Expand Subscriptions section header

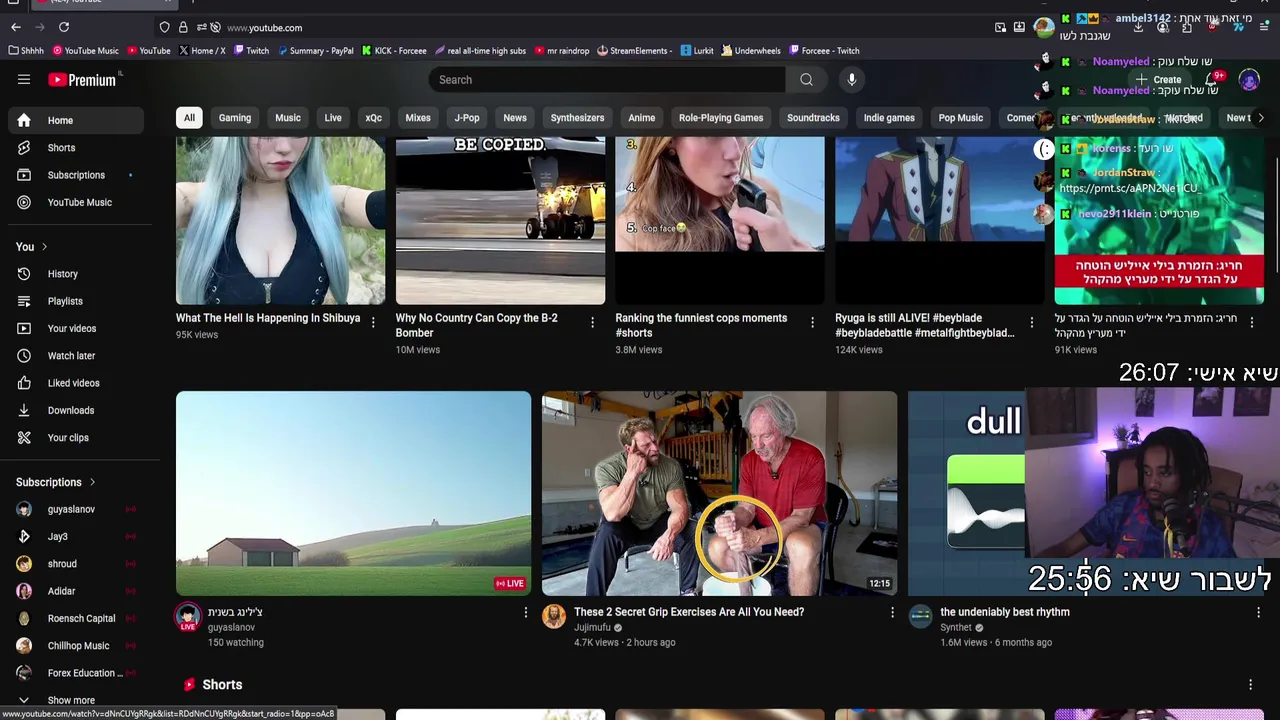point(56,482)
